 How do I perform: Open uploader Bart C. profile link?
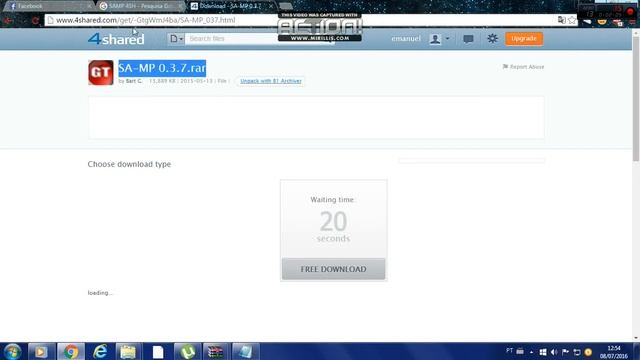134,81
